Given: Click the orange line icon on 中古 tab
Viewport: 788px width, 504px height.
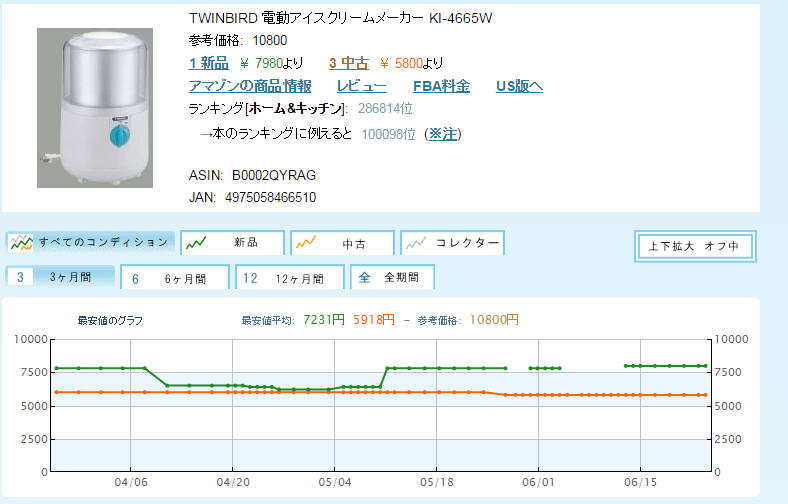Looking at the screenshot, I should coord(306,243).
